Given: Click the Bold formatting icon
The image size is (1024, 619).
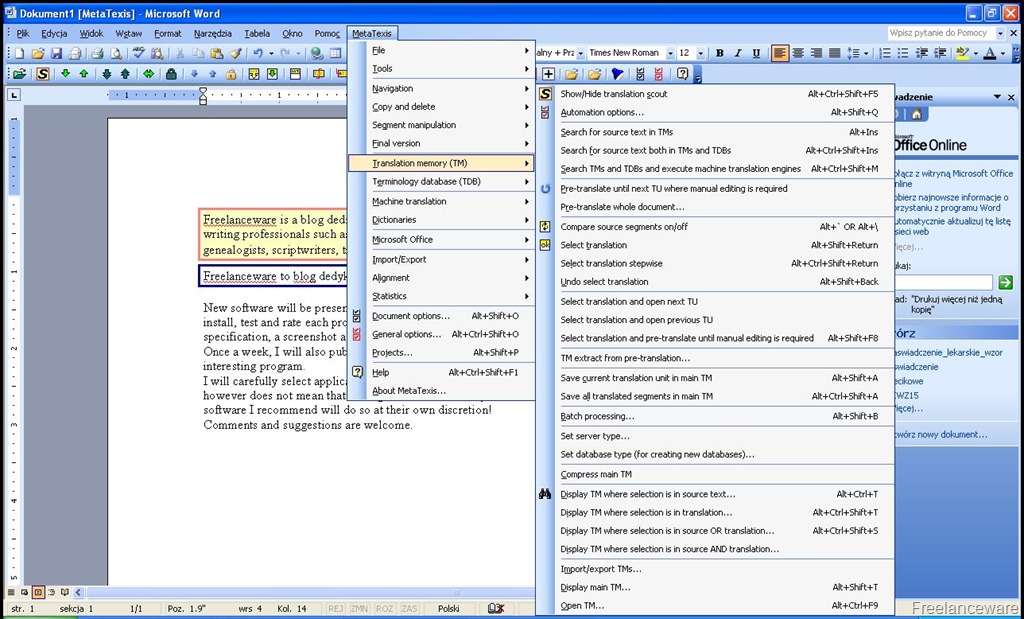Looking at the screenshot, I should [720, 54].
